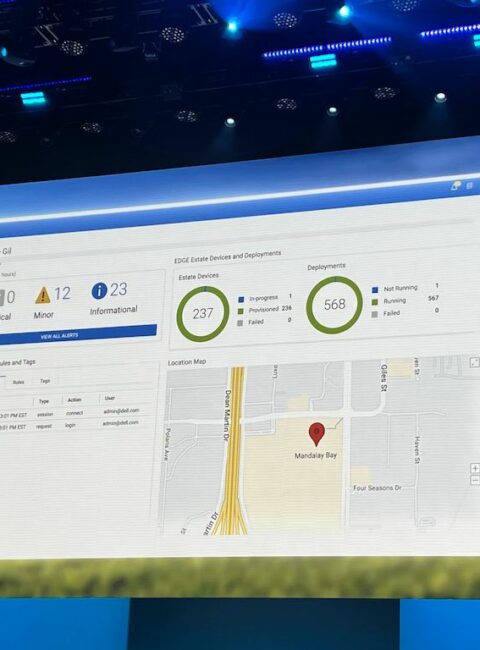Click the Informational alerts count 23

pos(119,289)
